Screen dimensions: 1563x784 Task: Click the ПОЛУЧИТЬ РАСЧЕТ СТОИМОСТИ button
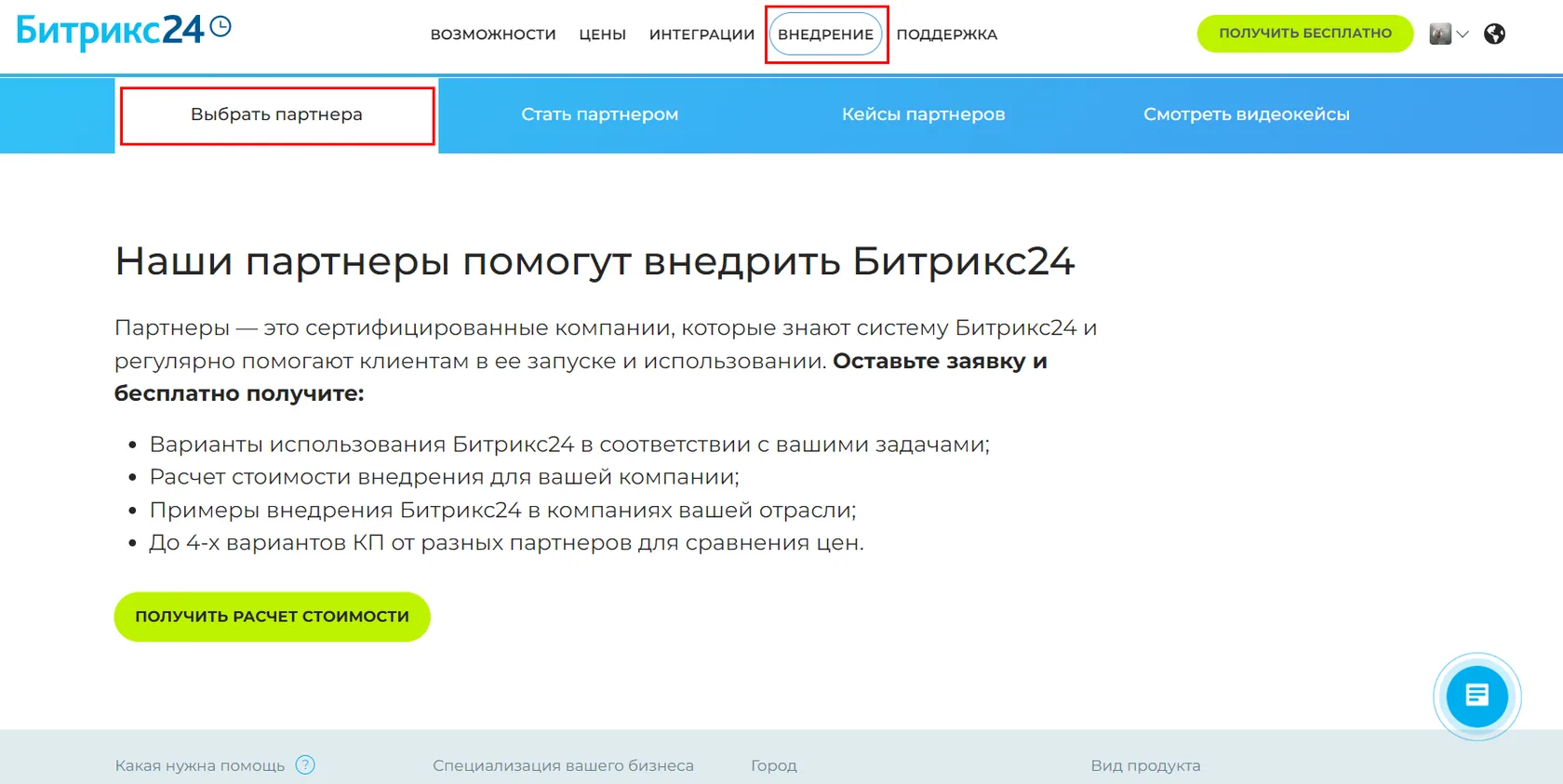coord(272,617)
